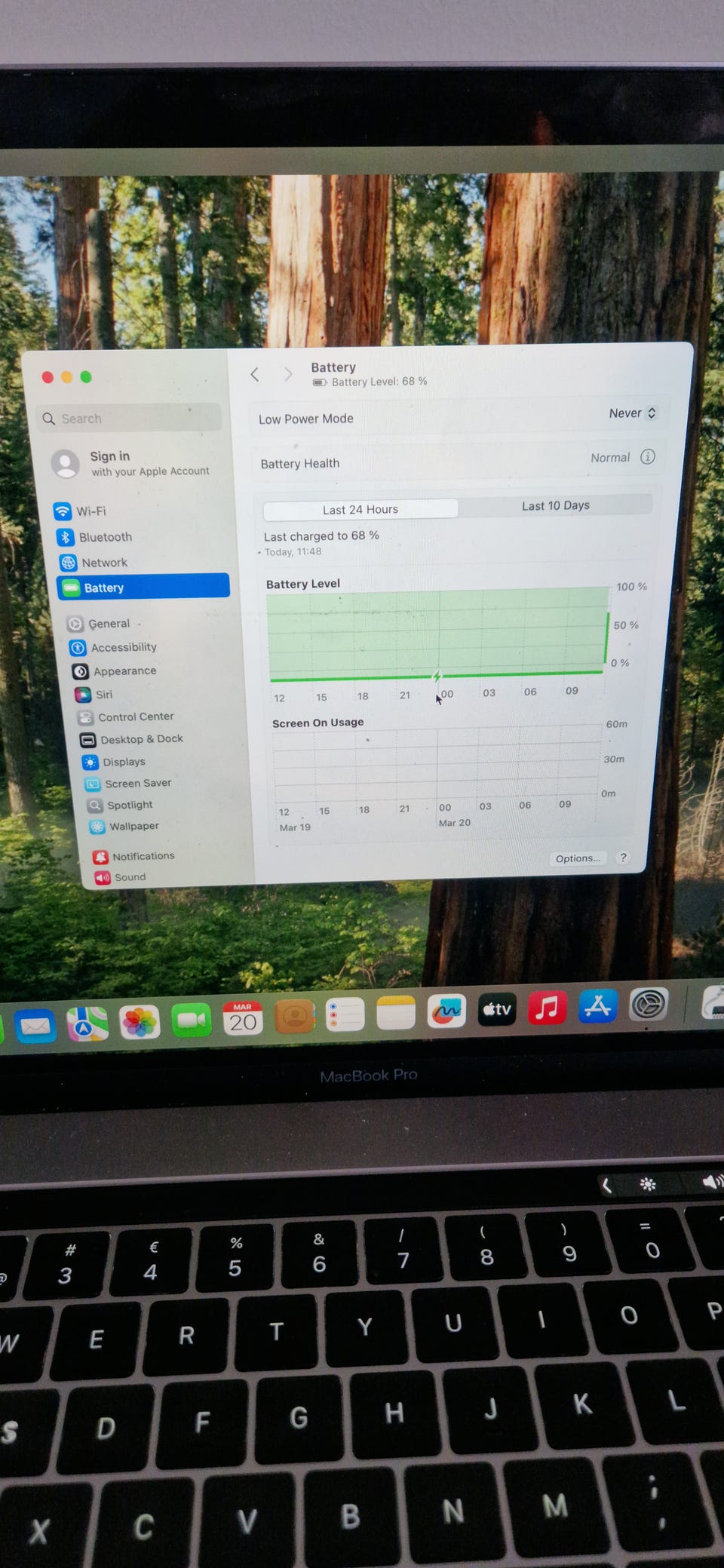
Task: Go back with the left chevron
Action: (255, 375)
